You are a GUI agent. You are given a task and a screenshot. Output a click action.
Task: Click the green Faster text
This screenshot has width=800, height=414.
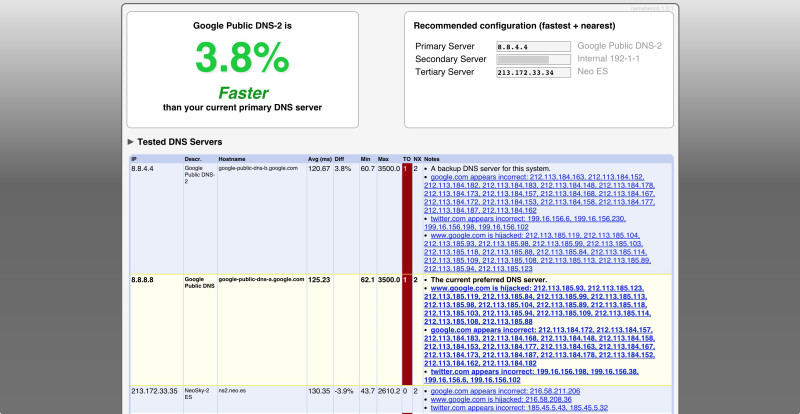pyautogui.click(x=243, y=93)
